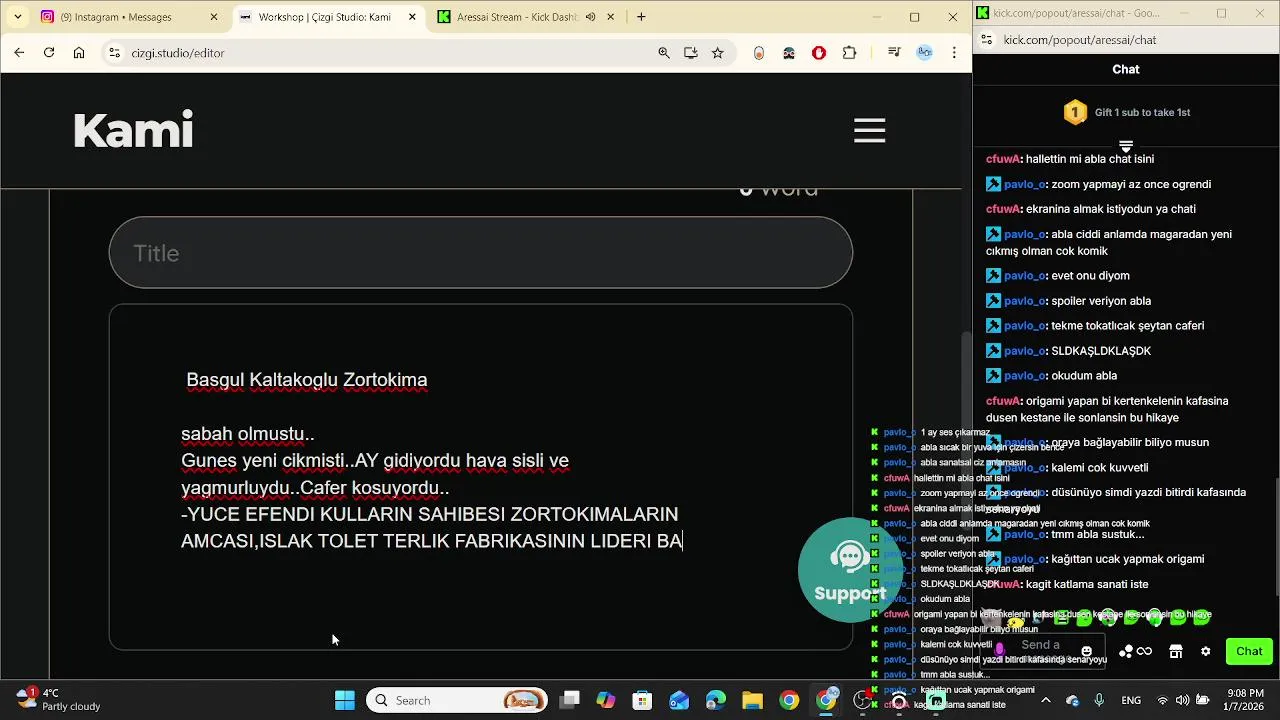Click cfuwA username on hallettin message
The height and width of the screenshot is (720, 1280).
point(1003,159)
